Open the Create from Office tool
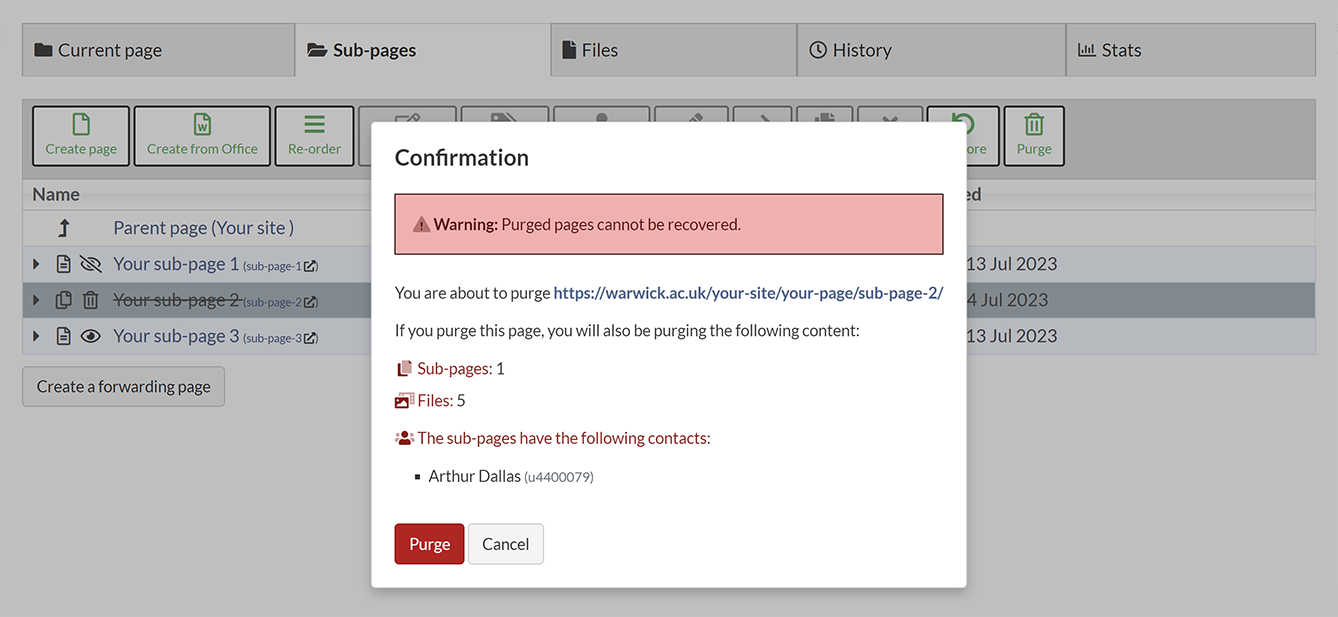The image size is (1338, 617). point(202,136)
